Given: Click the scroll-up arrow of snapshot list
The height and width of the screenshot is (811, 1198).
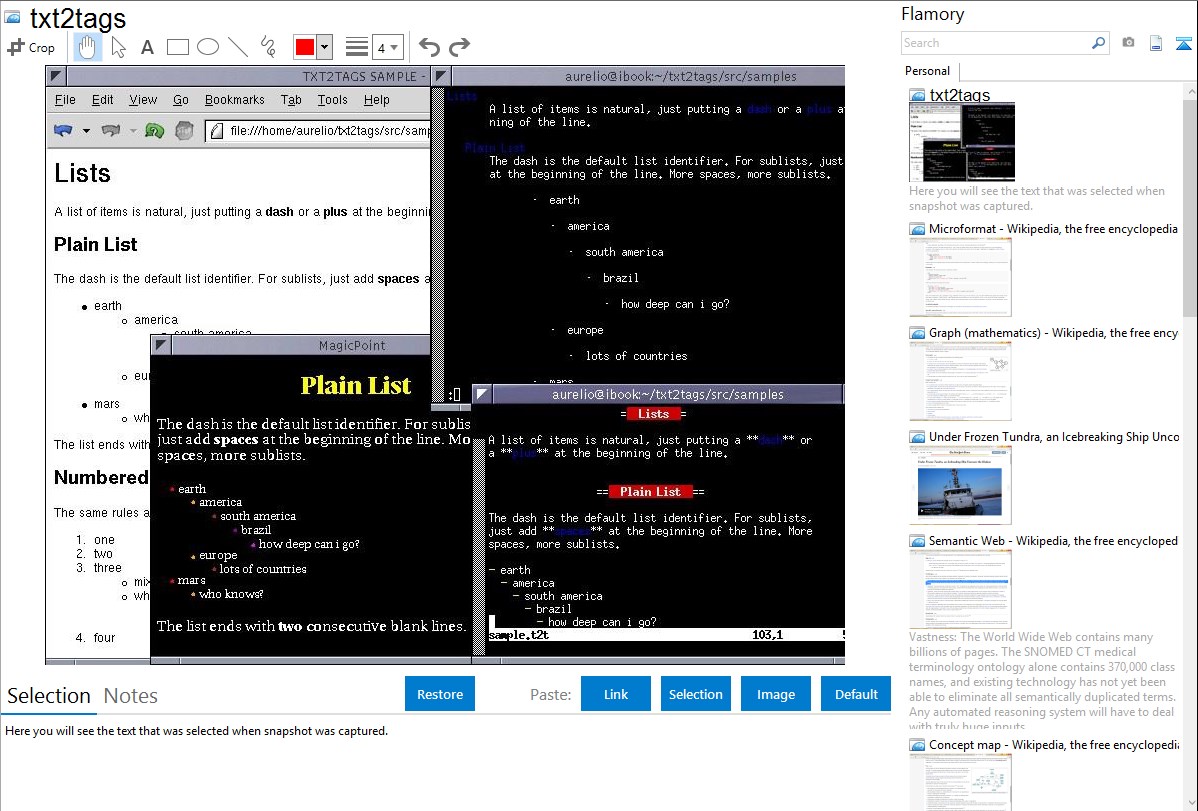Looking at the screenshot, I should 1192,92.
